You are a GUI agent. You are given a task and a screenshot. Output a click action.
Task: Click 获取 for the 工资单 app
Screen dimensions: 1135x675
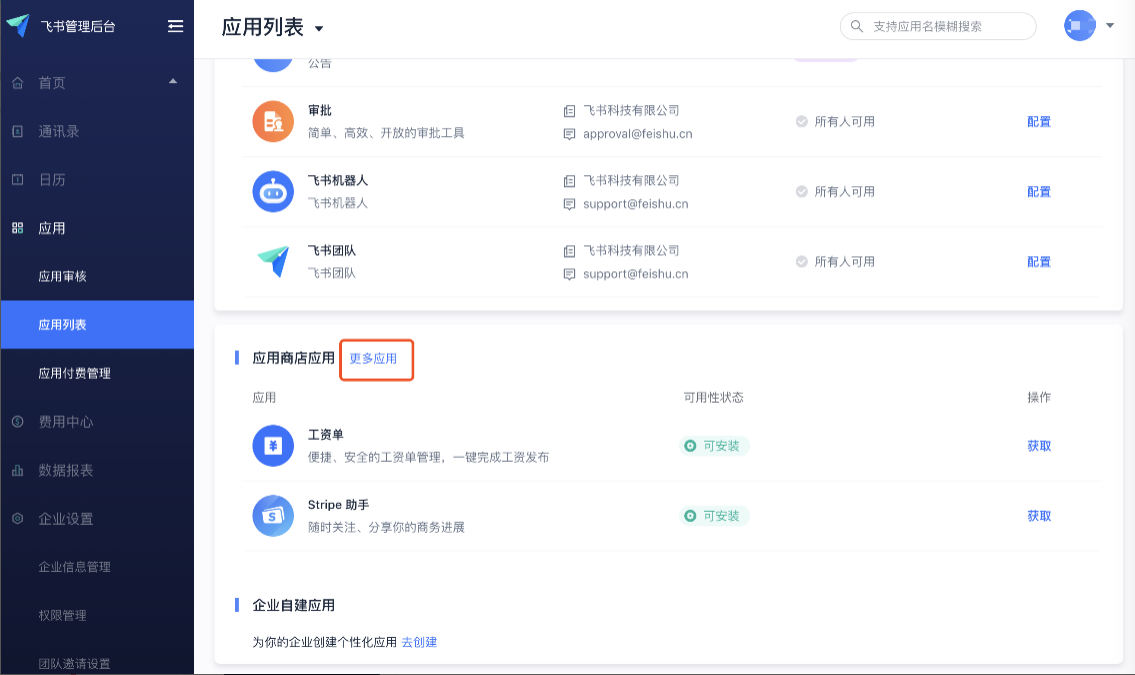(x=1039, y=446)
